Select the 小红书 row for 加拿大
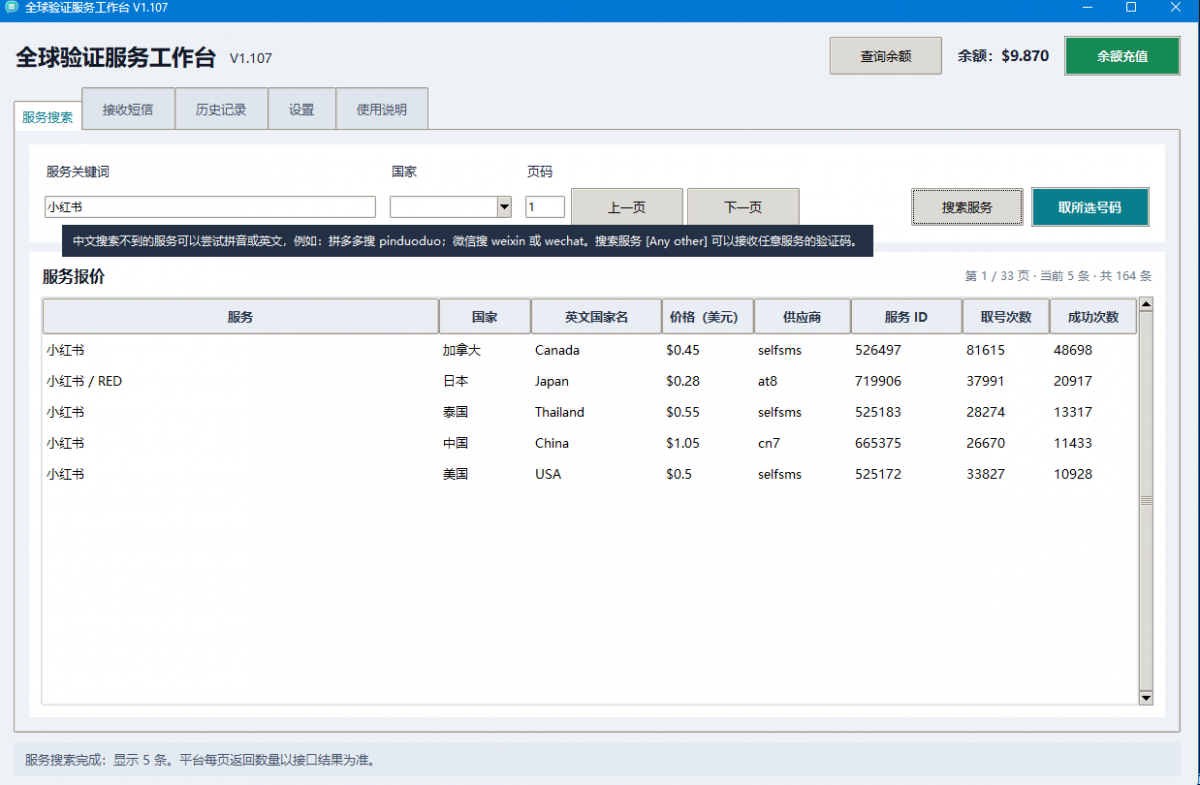 590,350
